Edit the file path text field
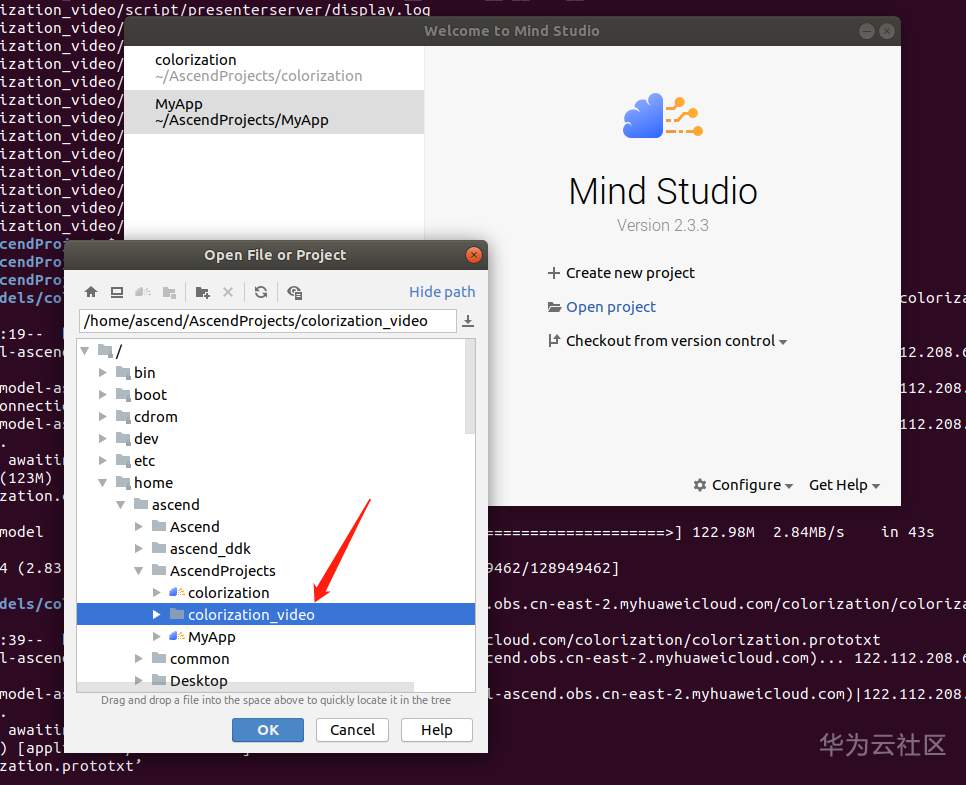Viewport: 966px width, 785px height. pyautogui.click(x=267, y=321)
